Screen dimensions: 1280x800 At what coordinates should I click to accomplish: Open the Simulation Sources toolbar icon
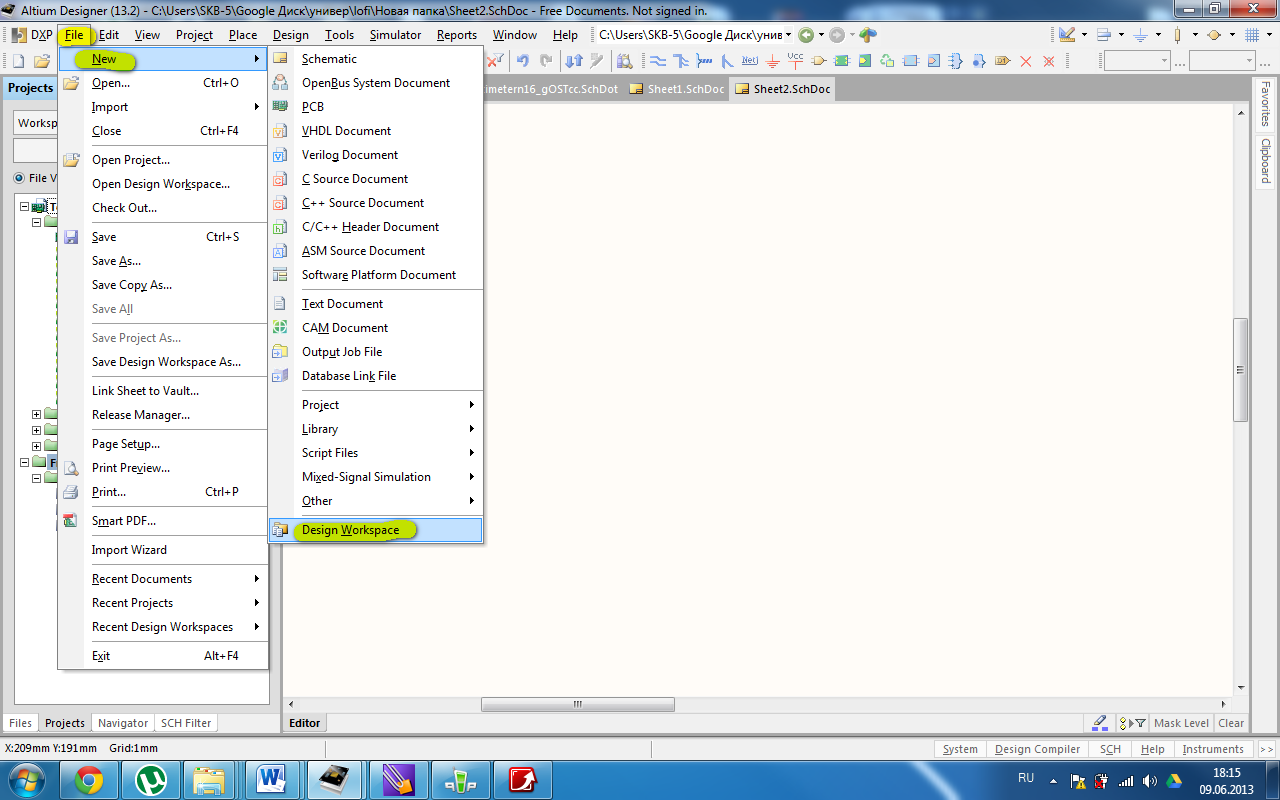click(x=1214, y=34)
